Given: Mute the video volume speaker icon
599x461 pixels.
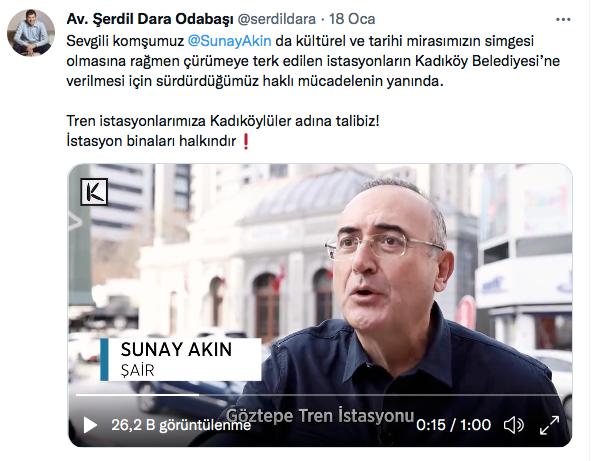Looking at the screenshot, I should pyautogui.click(x=513, y=425).
